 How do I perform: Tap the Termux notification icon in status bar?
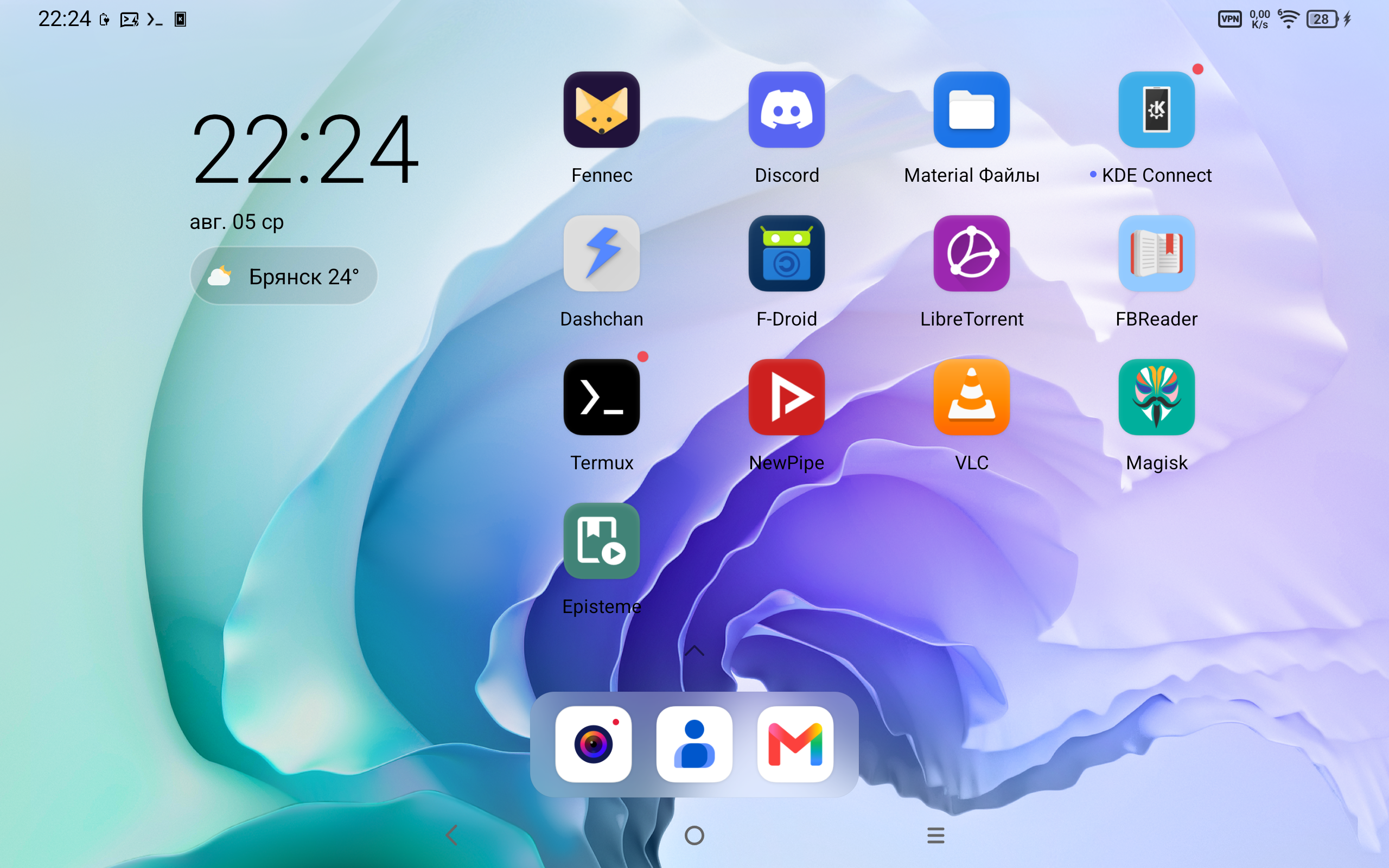tap(155, 20)
